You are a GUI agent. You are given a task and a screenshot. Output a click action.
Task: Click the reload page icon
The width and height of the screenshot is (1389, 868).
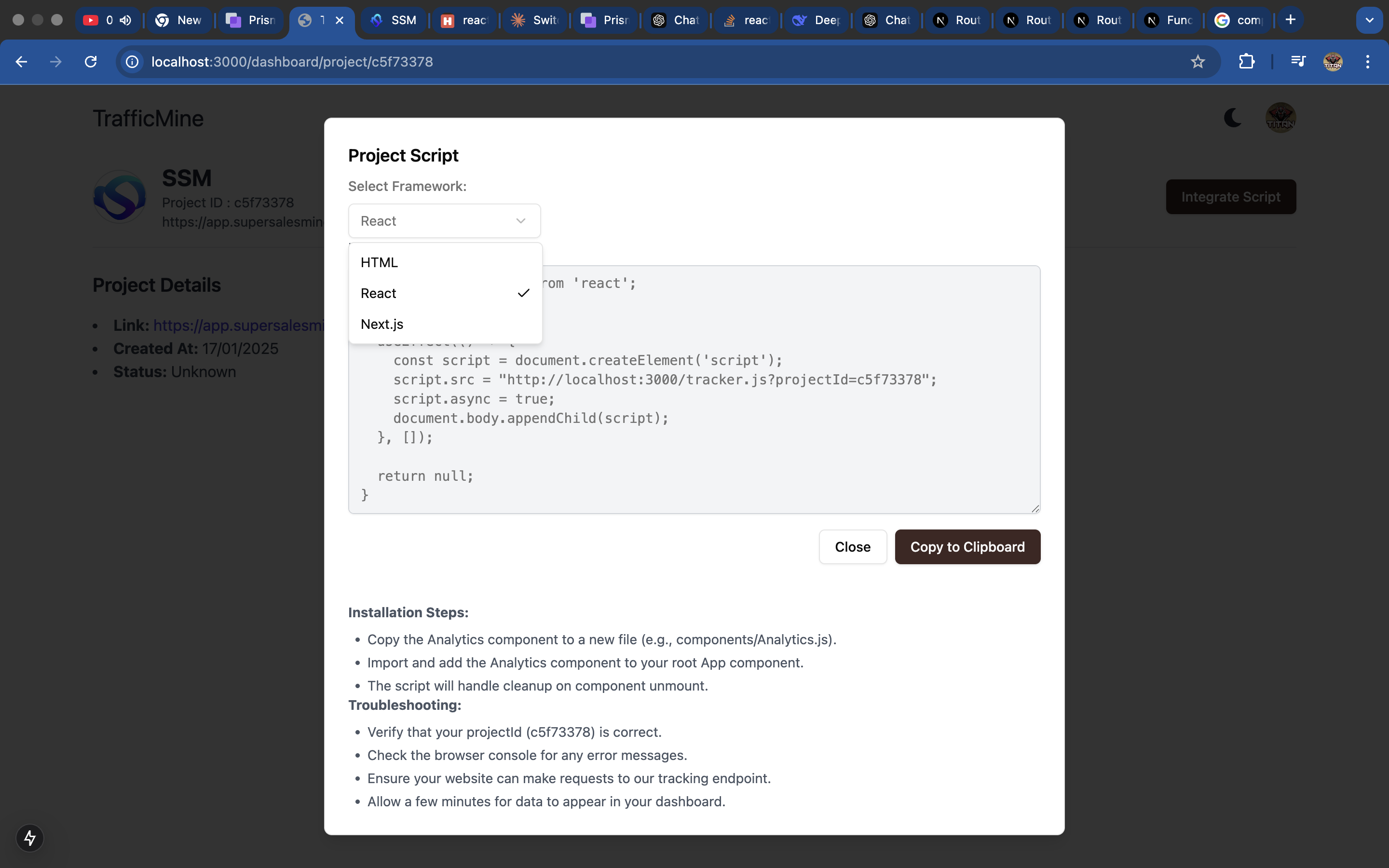(x=91, y=61)
